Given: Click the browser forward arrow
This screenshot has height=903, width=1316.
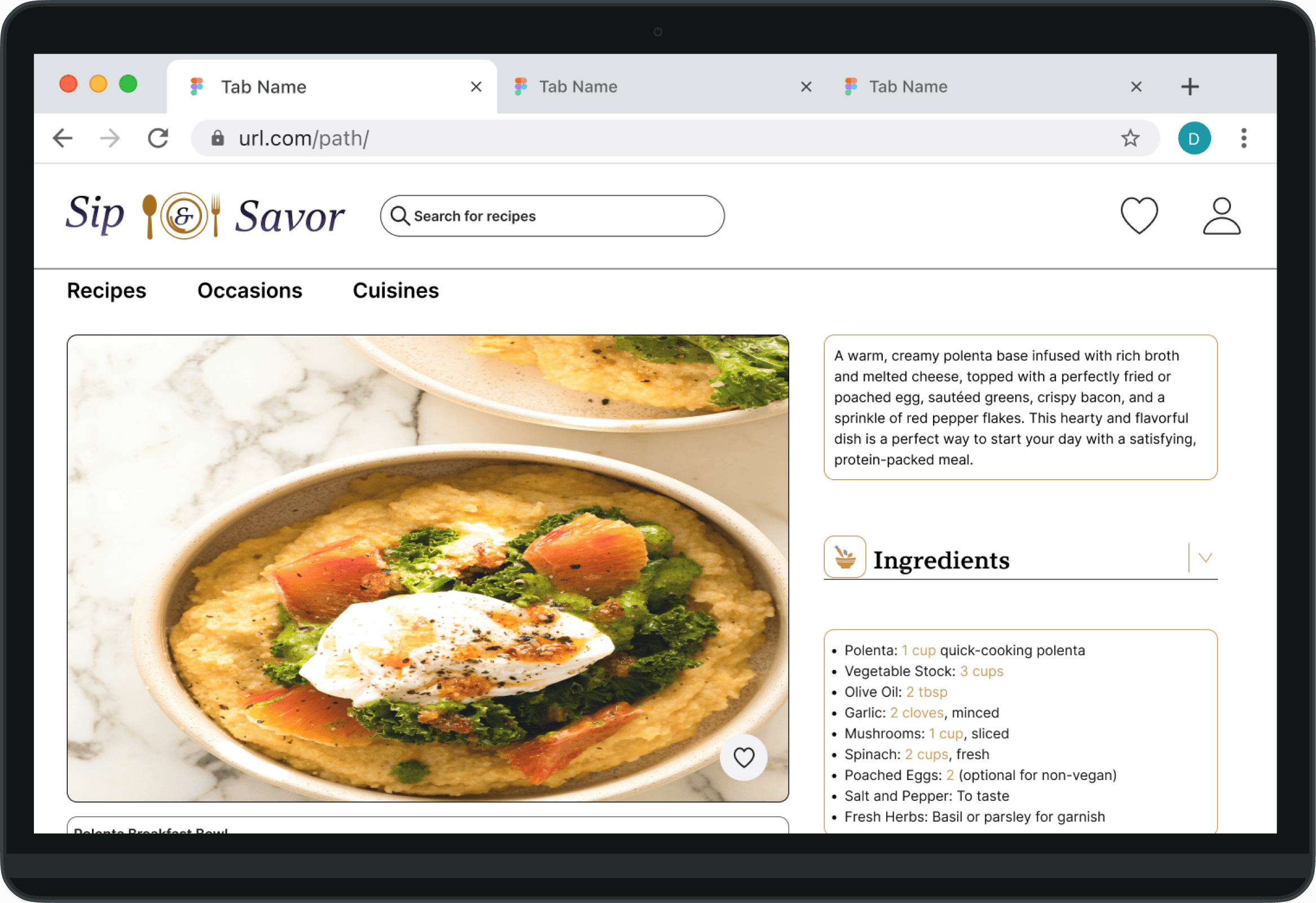Looking at the screenshot, I should [x=110, y=138].
